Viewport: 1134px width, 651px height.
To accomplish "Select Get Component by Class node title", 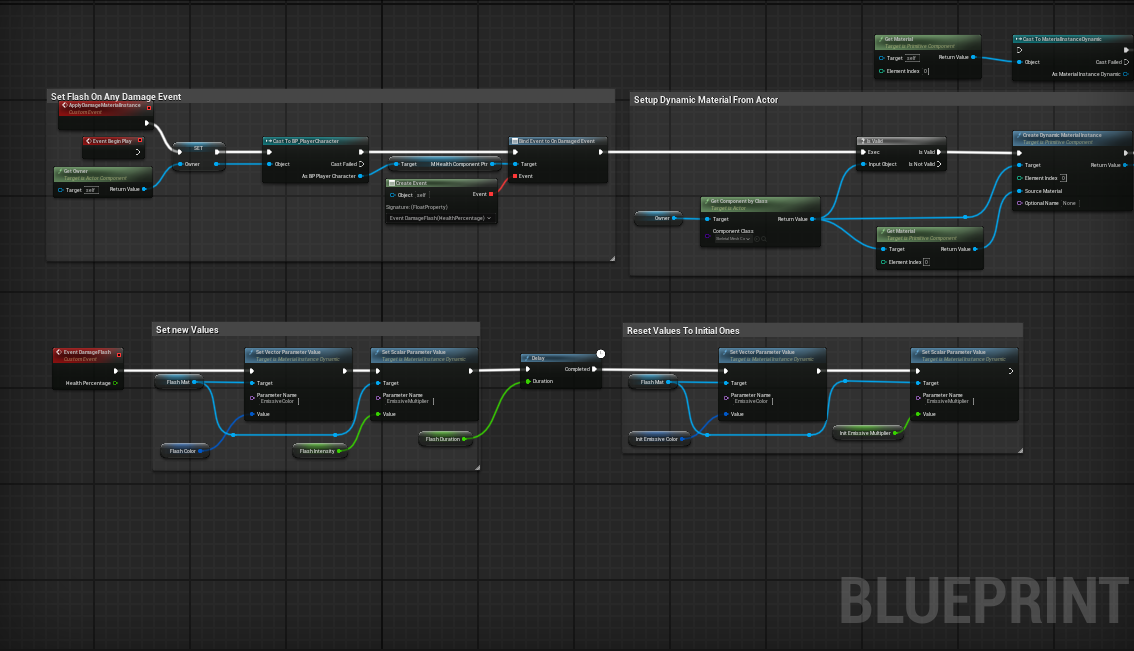I will click(x=739, y=201).
